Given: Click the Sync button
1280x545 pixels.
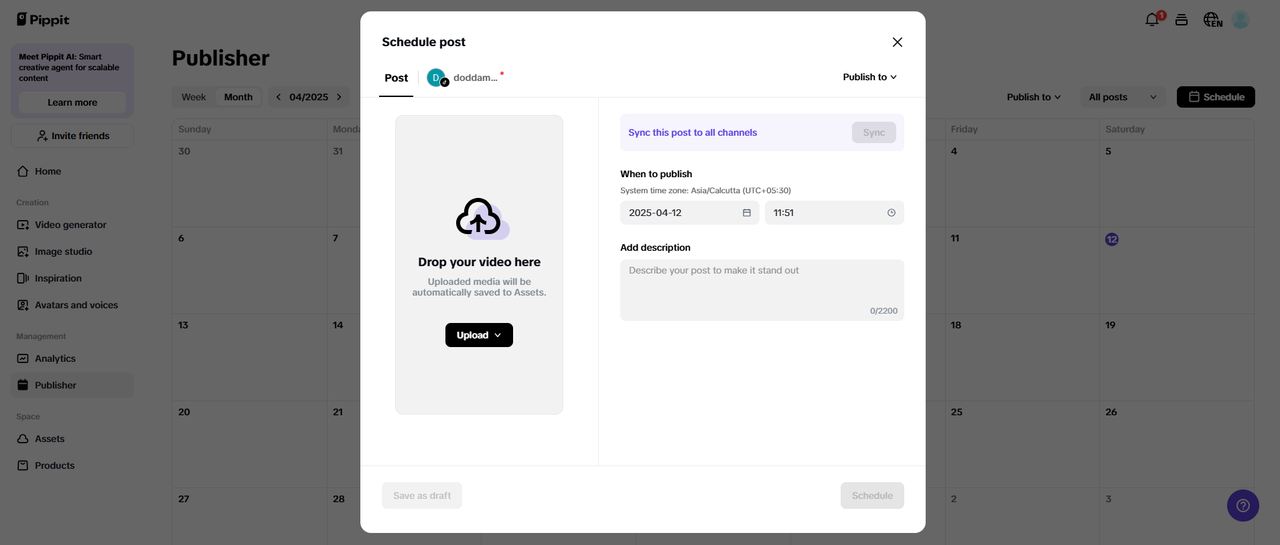Looking at the screenshot, I should click(x=874, y=132).
